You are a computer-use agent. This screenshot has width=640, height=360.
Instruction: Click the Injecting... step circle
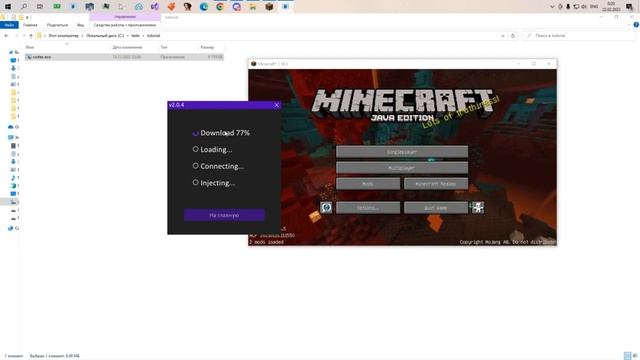pos(196,182)
